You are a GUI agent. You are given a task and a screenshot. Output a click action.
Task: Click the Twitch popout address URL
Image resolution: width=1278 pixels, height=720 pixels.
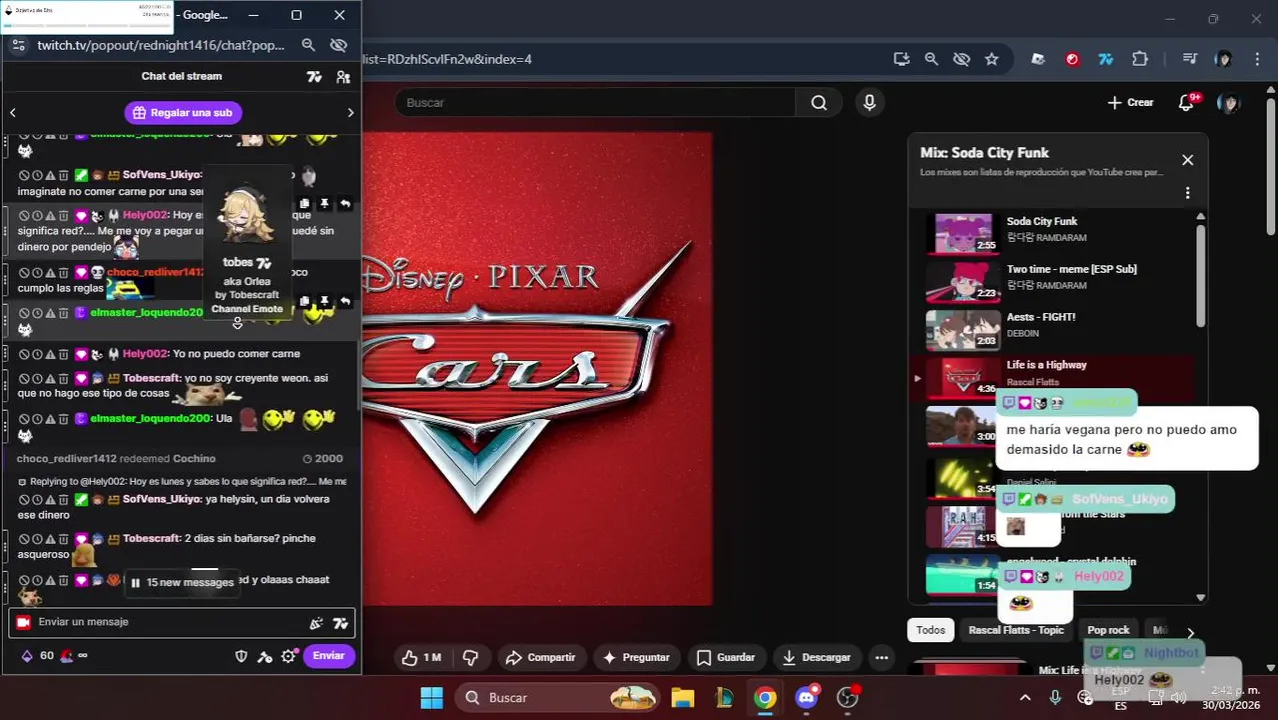[x=161, y=45]
